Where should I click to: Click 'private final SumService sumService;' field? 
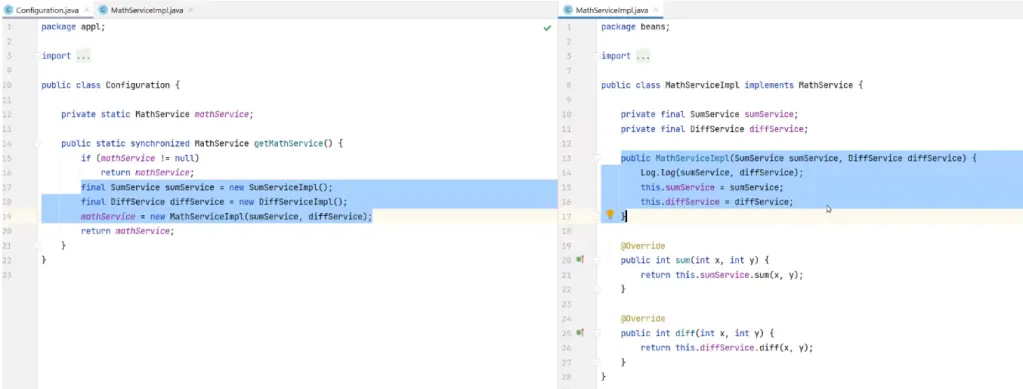tap(709, 114)
